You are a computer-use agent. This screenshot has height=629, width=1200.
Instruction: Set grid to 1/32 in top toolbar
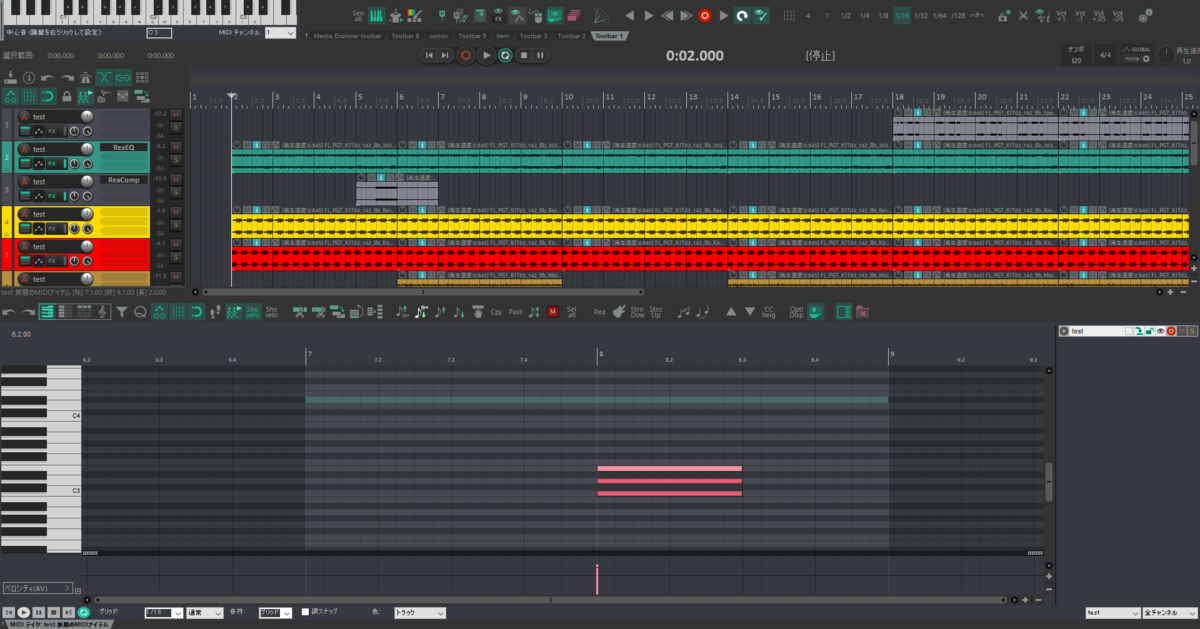(x=921, y=15)
